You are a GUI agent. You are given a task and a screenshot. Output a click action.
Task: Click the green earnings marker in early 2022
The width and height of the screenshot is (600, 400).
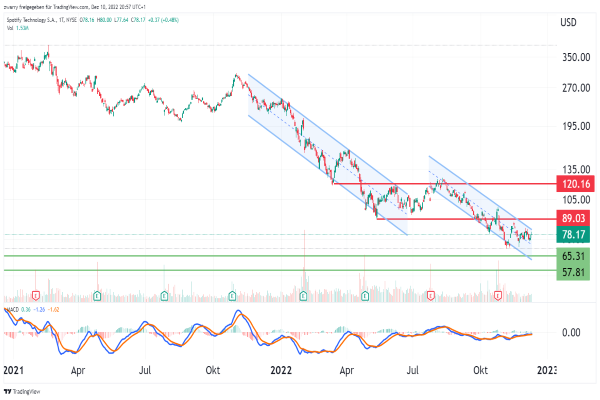click(303, 296)
